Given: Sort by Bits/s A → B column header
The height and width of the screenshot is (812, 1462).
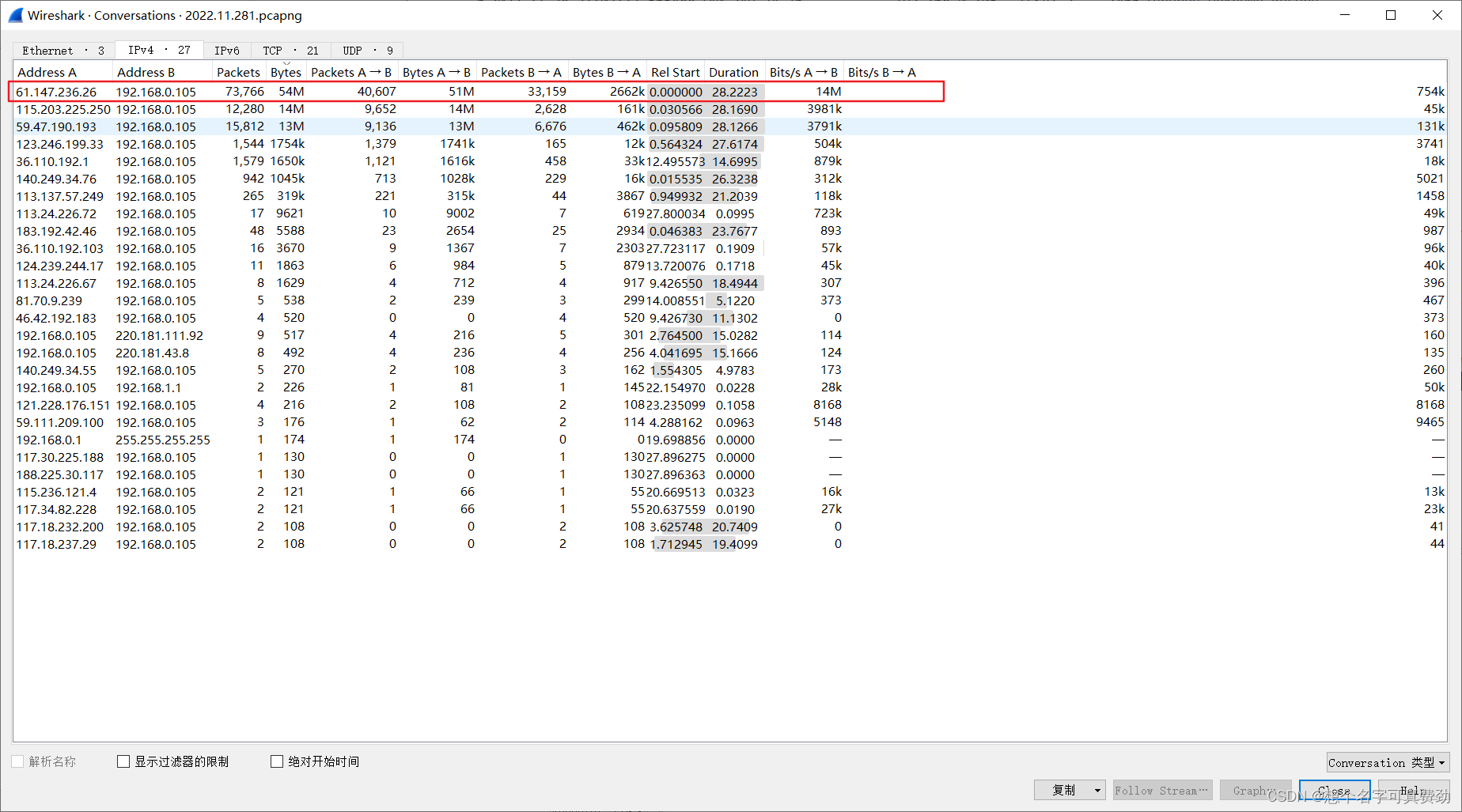Looking at the screenshot, I should pyautogui.click(x=804, y=72).
